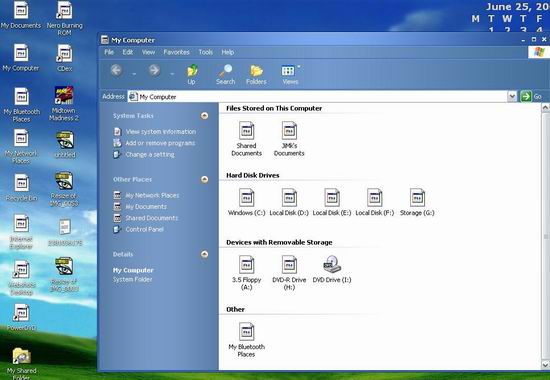Select Local Disk (E:) drive
Screen dimensions: 550x380
(x=332, y=202)
